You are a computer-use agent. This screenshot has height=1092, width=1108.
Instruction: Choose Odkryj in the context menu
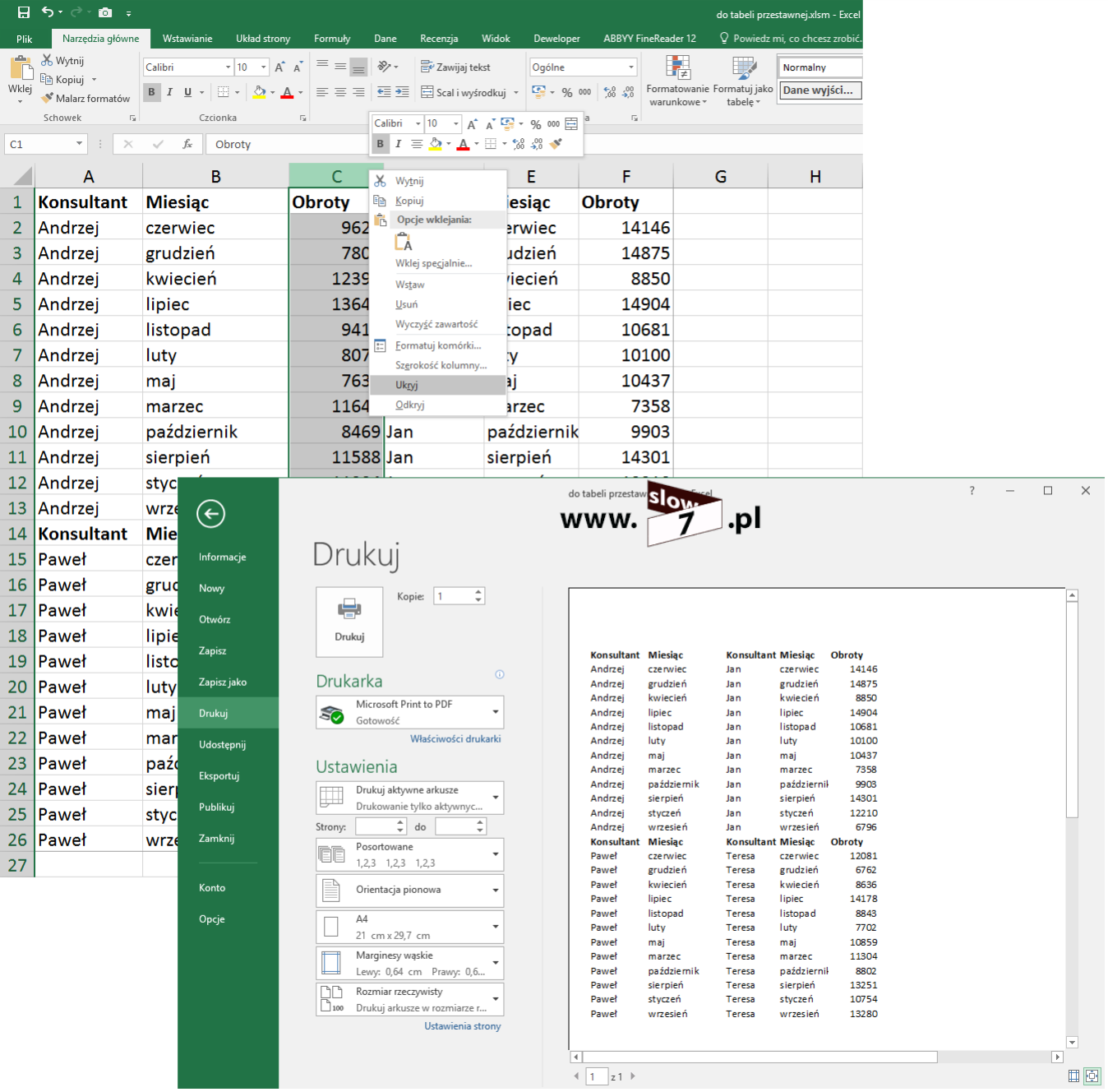(438, 405)
